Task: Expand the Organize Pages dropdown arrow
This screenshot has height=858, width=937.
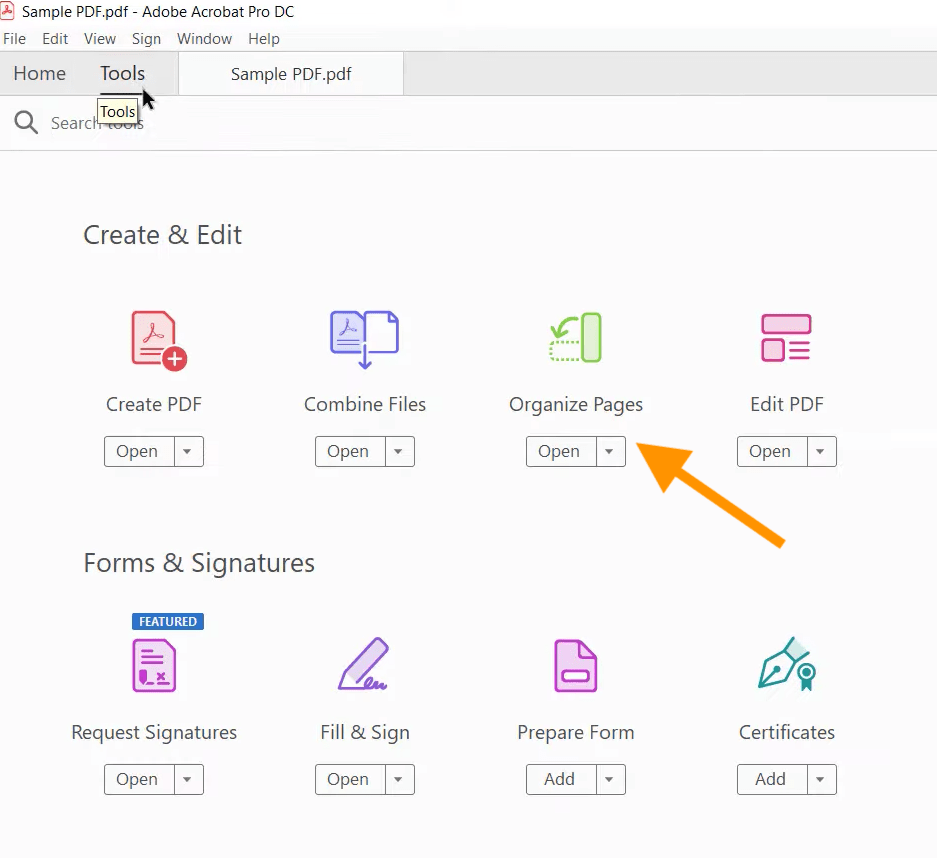Action: coord(610,452)
